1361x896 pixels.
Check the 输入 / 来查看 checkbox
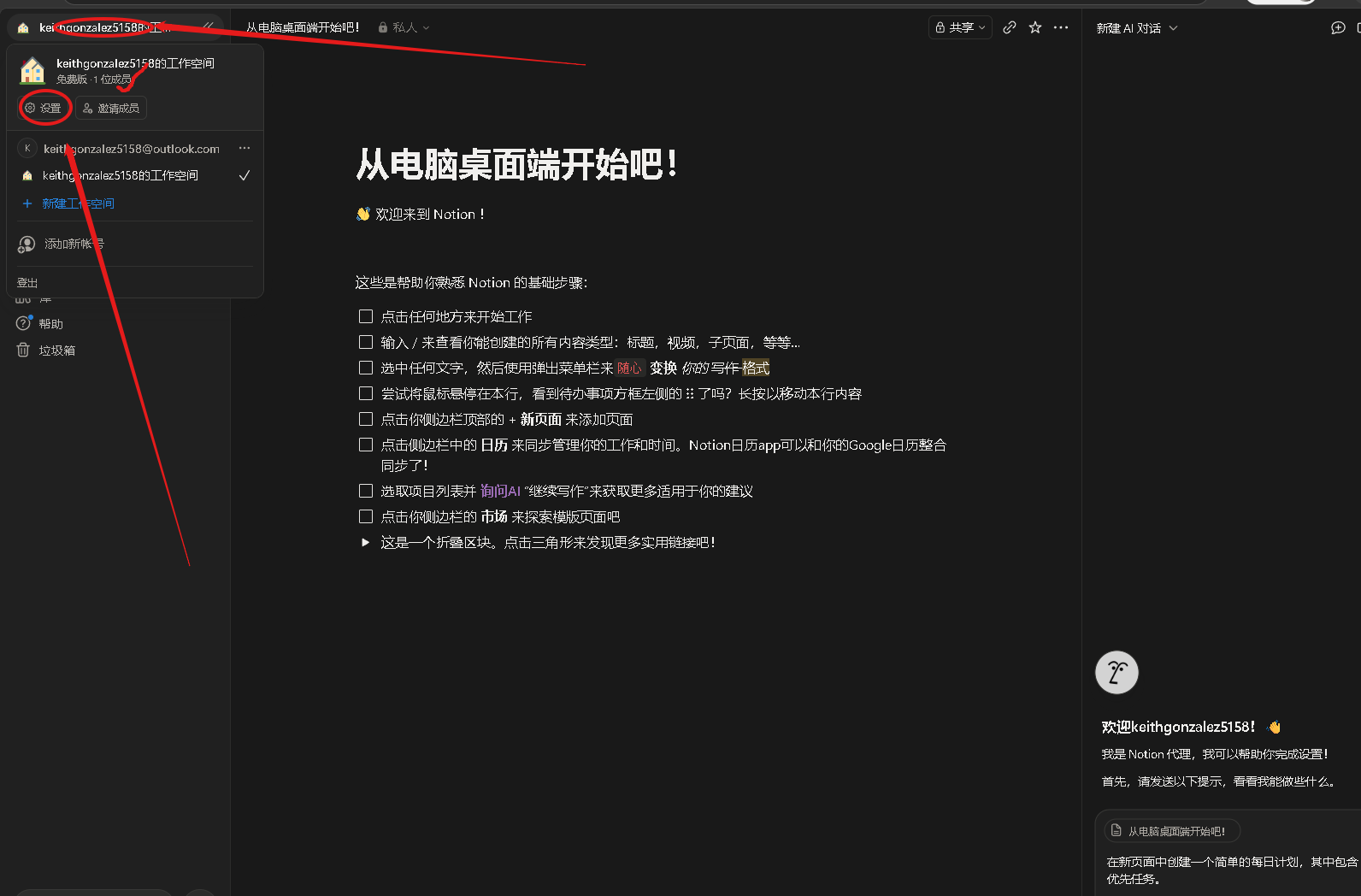[366, 342]
